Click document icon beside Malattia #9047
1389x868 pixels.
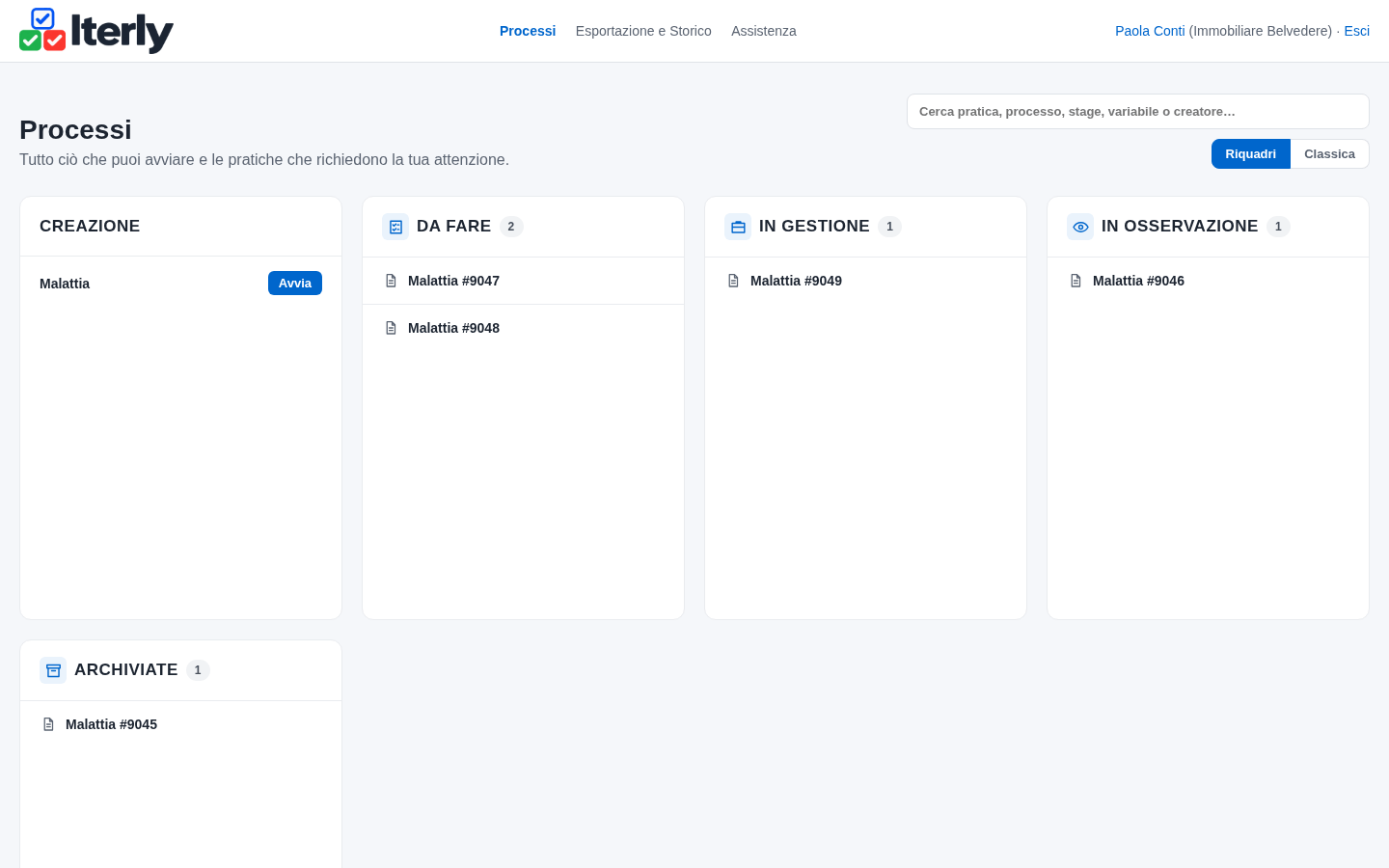point(391,281)
